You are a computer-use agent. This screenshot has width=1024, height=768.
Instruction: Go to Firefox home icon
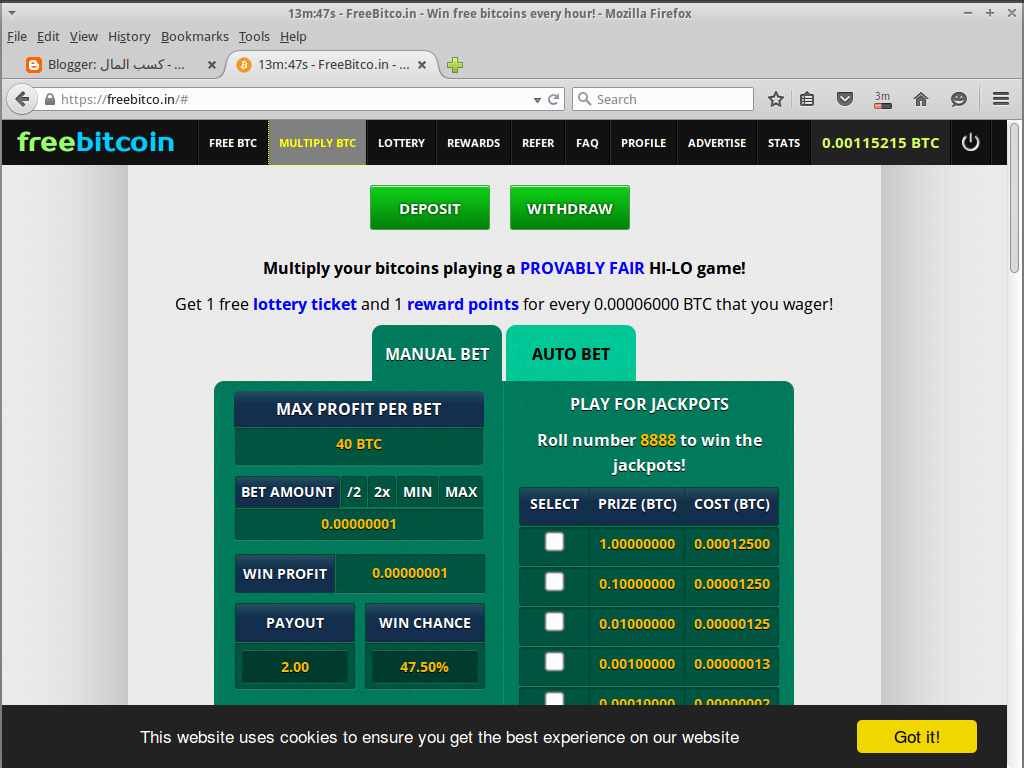point(921,99)
